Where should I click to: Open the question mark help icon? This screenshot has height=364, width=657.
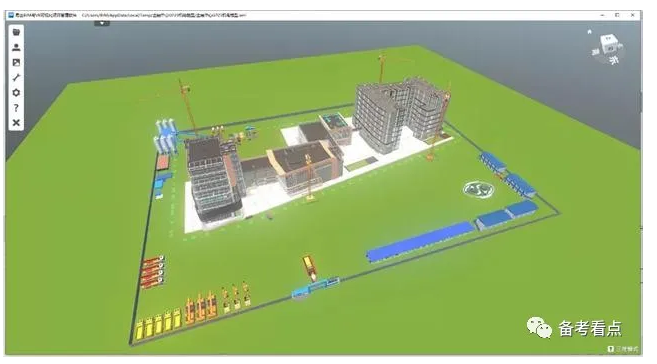tap(16, 108)
